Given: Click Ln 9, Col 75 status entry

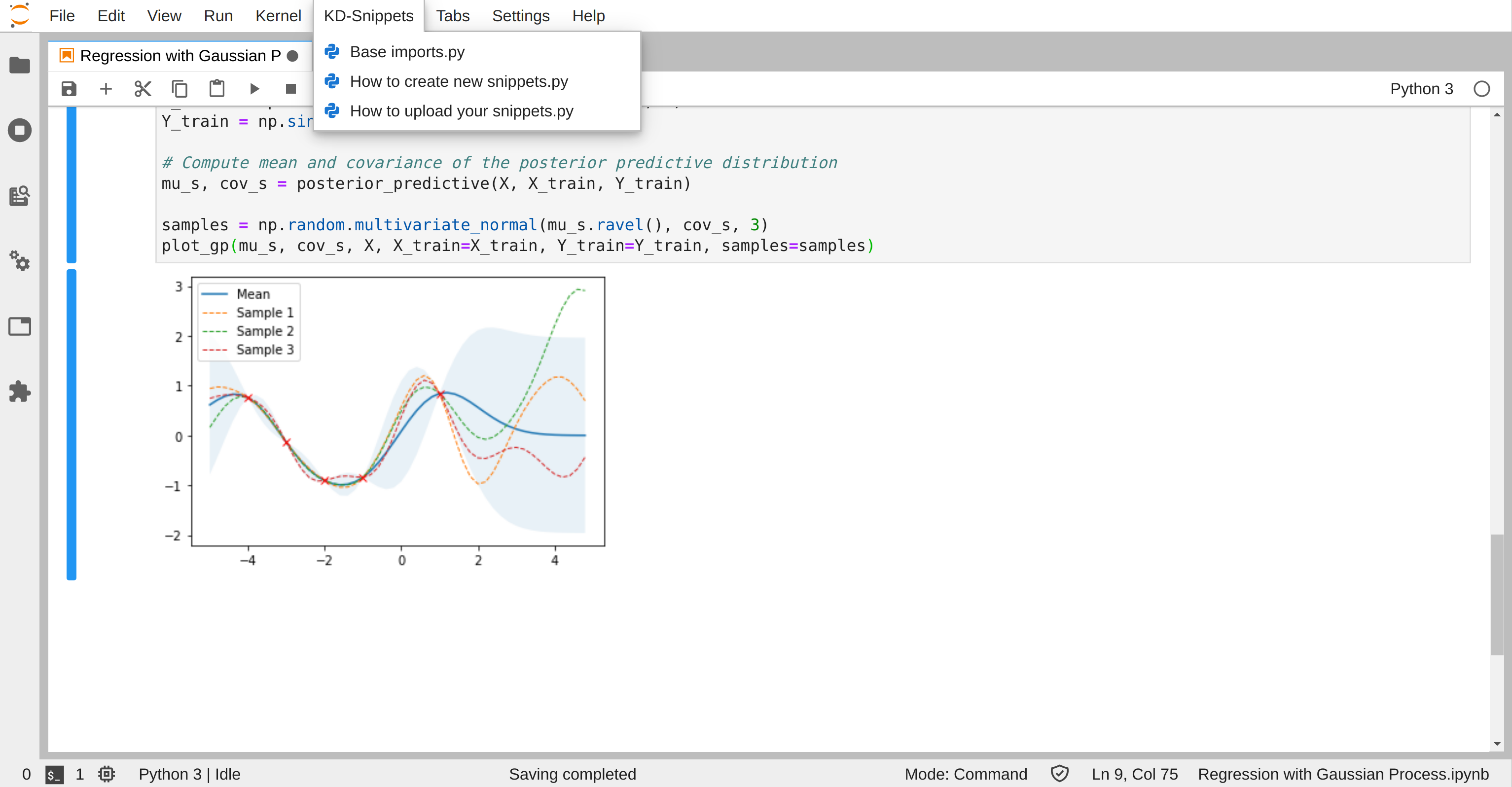Looking at the screenshot, I should click(1134, 774).
